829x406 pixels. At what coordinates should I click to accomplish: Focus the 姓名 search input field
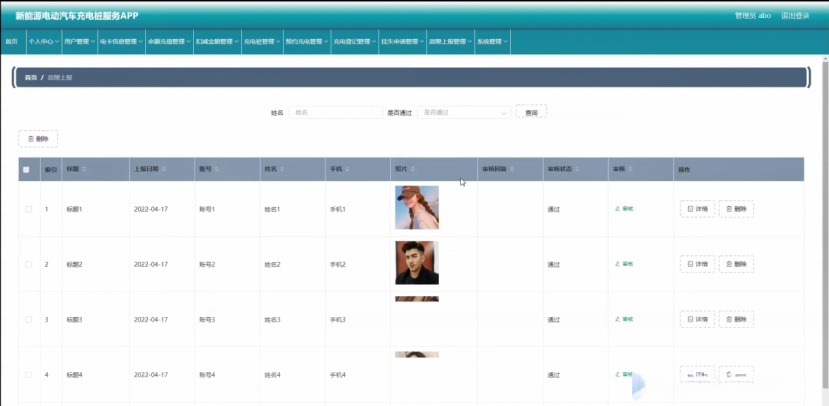(336, 113)
